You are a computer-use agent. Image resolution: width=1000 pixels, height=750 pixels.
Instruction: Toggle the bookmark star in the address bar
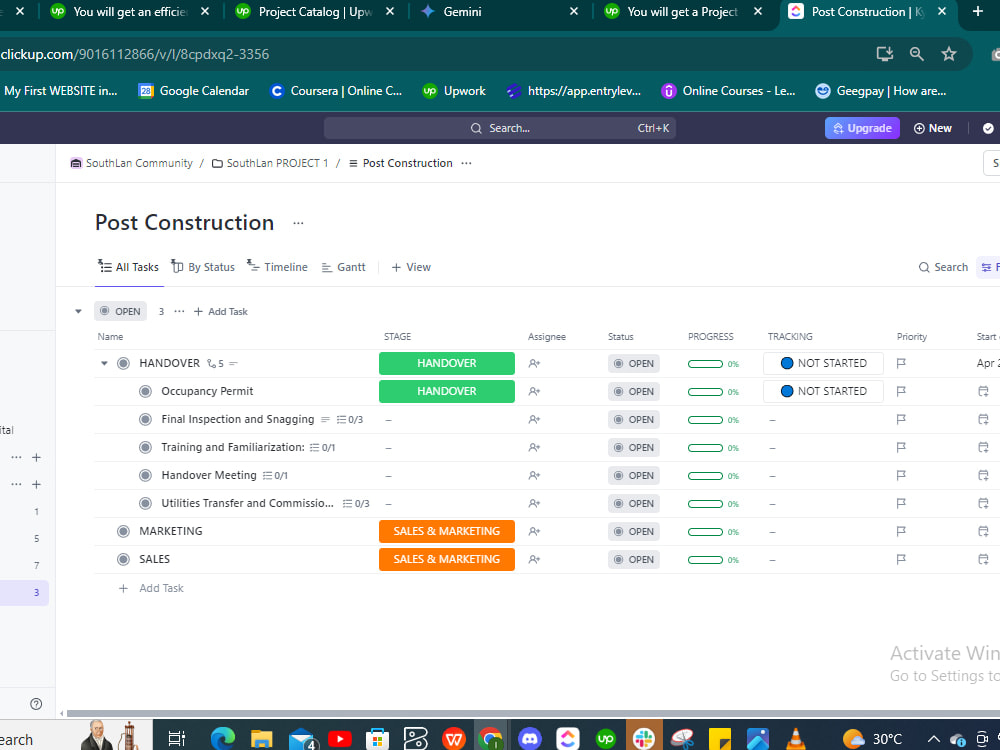[949, 54]
